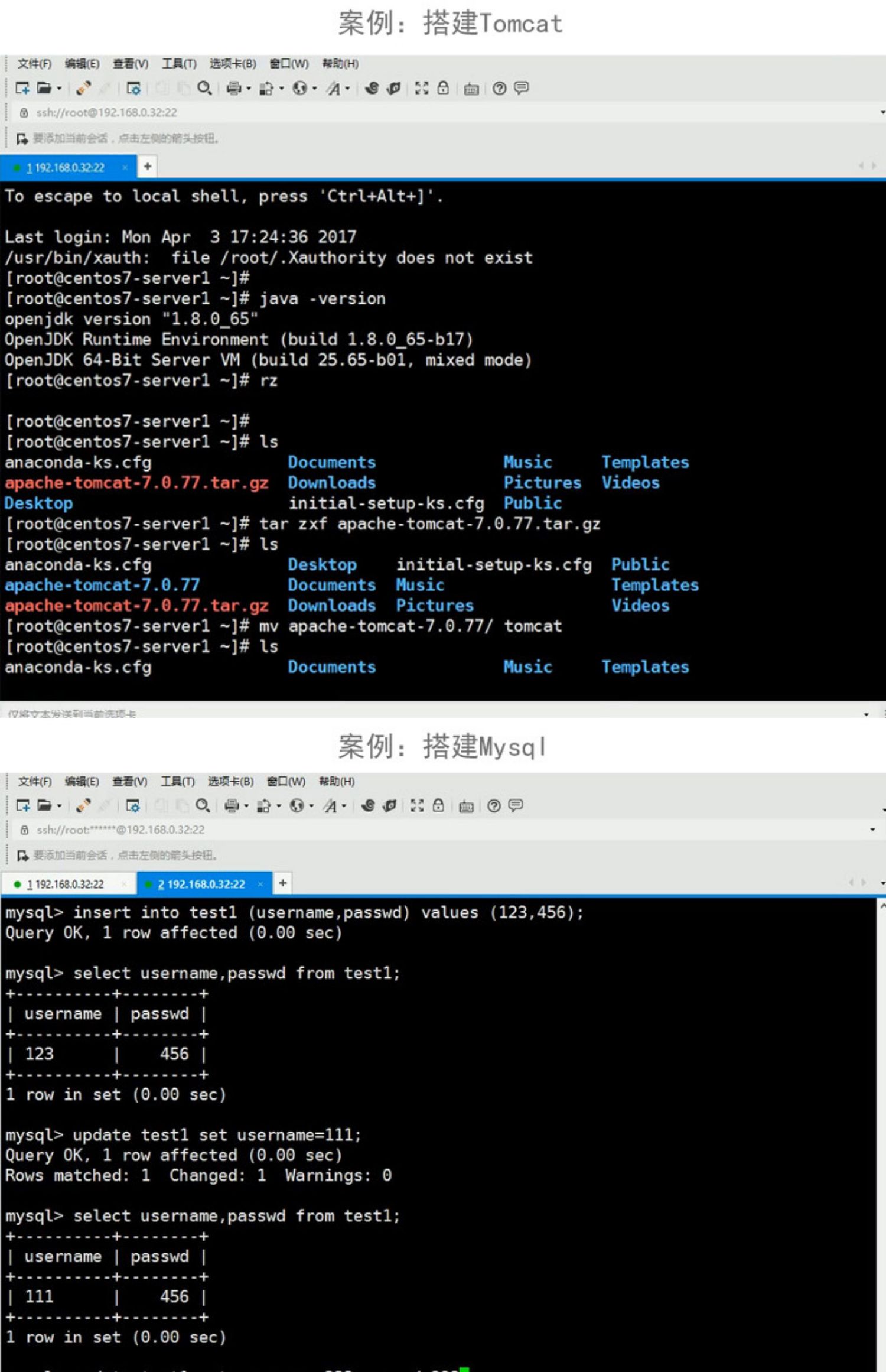Open 帮助(H) menu in the Mysql window
Image resolution: width=886 pixels, height=1372 pixels.
[337, 781]
